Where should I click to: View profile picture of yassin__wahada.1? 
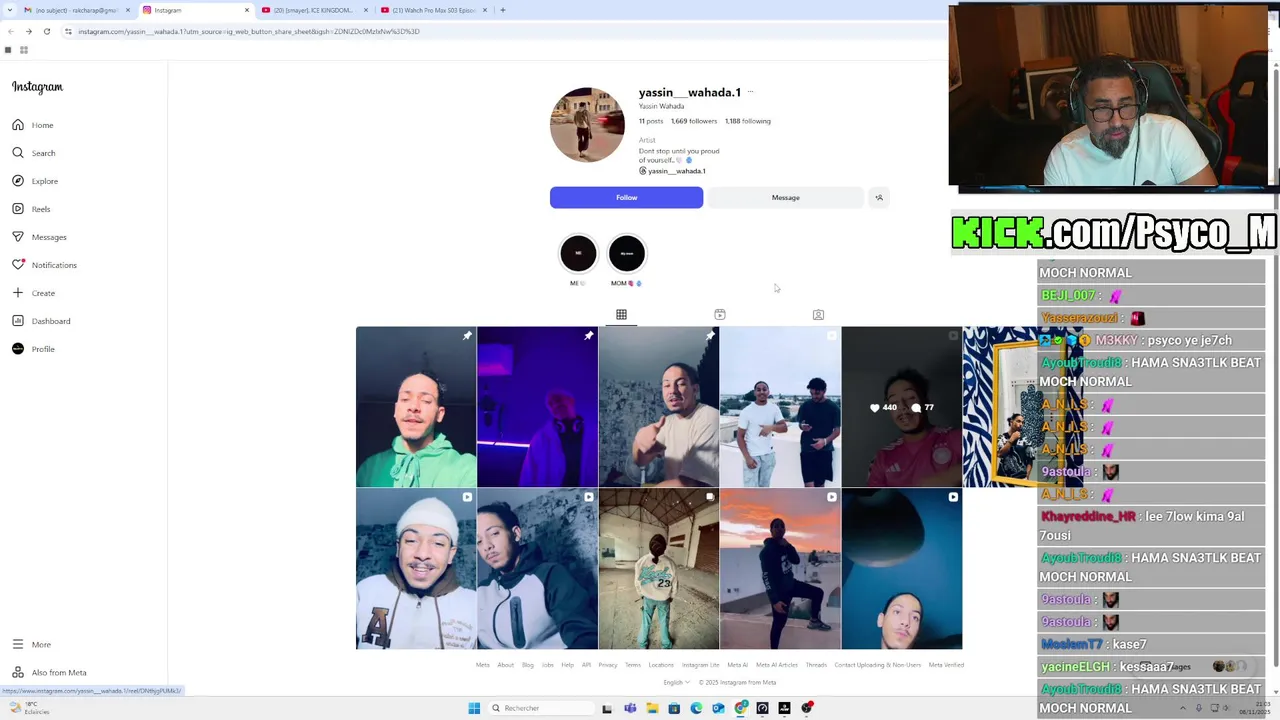[x=587, y=125]
